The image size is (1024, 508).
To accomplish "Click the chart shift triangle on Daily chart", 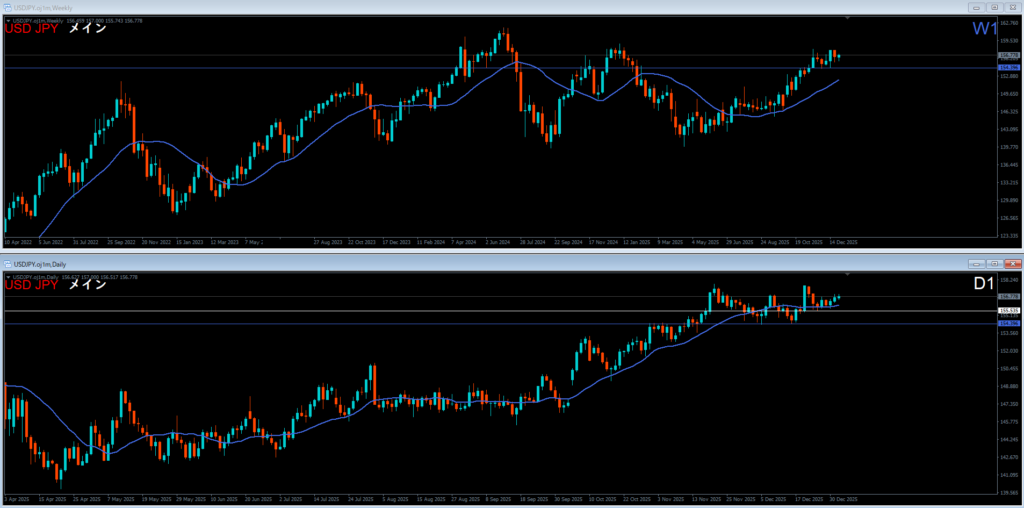I will tap(848, 273).
